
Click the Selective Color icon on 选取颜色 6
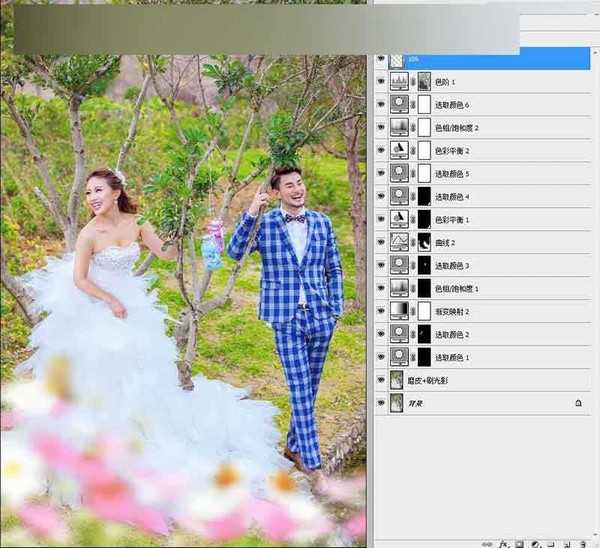tap(400, 104)
